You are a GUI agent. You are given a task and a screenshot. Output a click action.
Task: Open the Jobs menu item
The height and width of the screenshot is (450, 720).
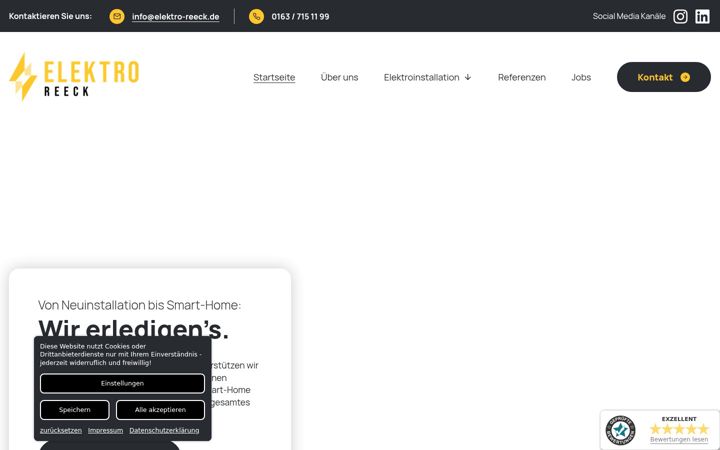(x=581, y=77)
